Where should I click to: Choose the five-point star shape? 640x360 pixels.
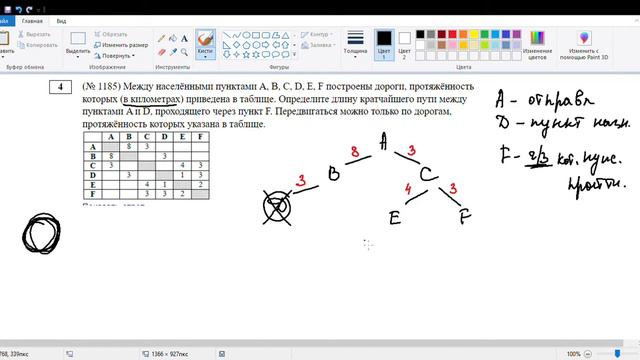point(246,54)
